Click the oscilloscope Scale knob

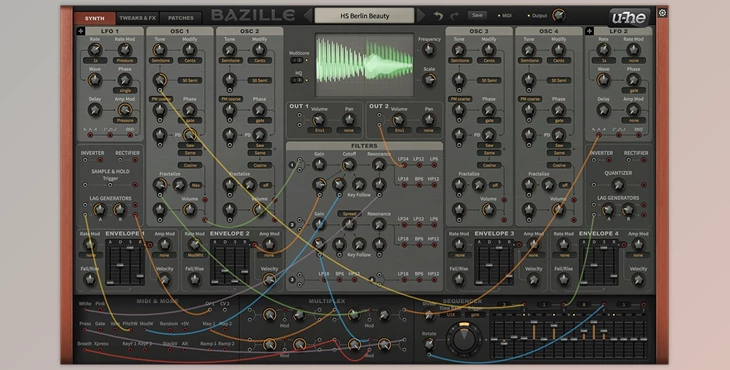[429, 80]
